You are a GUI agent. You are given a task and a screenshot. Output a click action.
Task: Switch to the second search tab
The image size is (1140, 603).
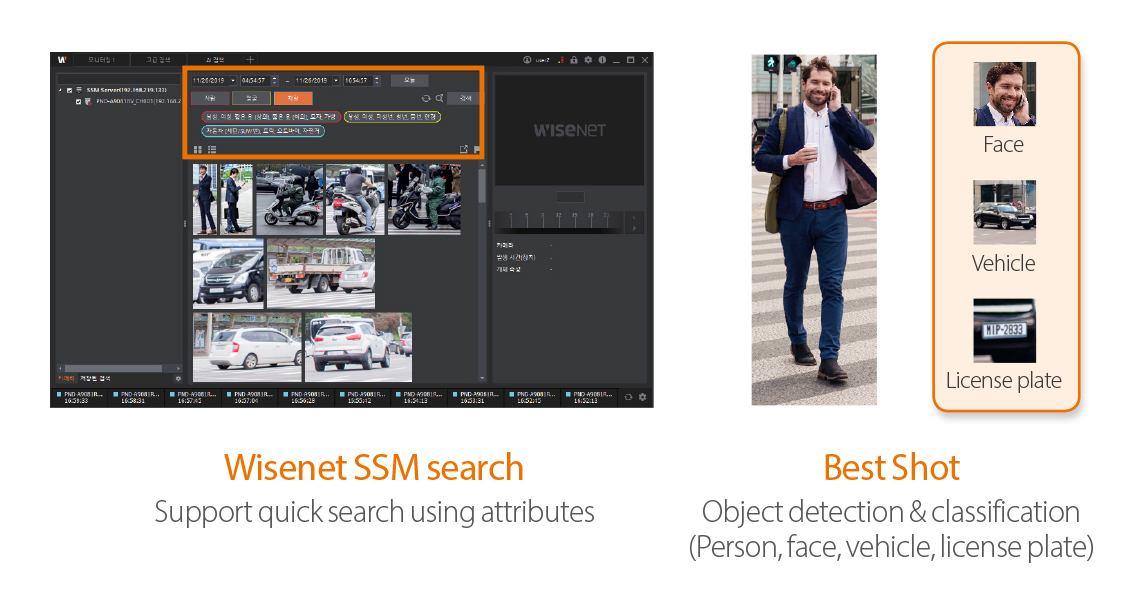pos(158,60)
